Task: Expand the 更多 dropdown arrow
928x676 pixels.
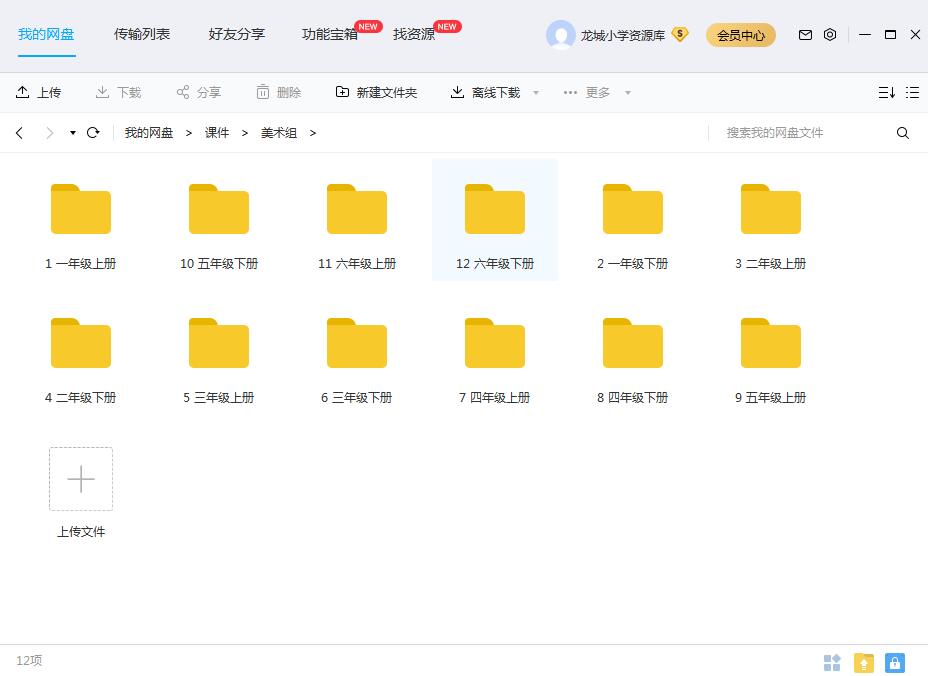Action: coord(628,92)
